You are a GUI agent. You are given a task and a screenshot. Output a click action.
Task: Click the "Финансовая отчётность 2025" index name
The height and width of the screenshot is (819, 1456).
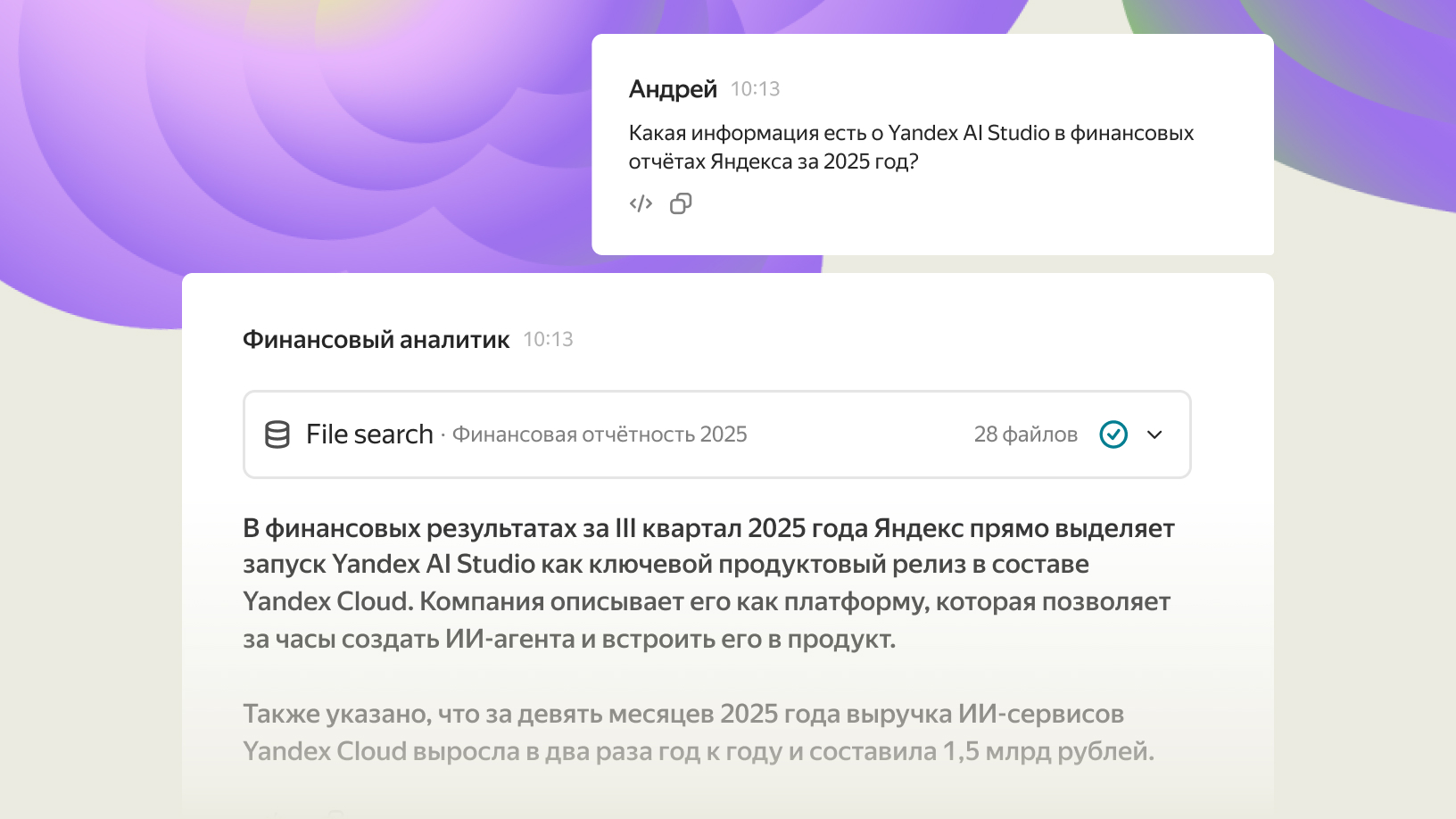[600, 434]
